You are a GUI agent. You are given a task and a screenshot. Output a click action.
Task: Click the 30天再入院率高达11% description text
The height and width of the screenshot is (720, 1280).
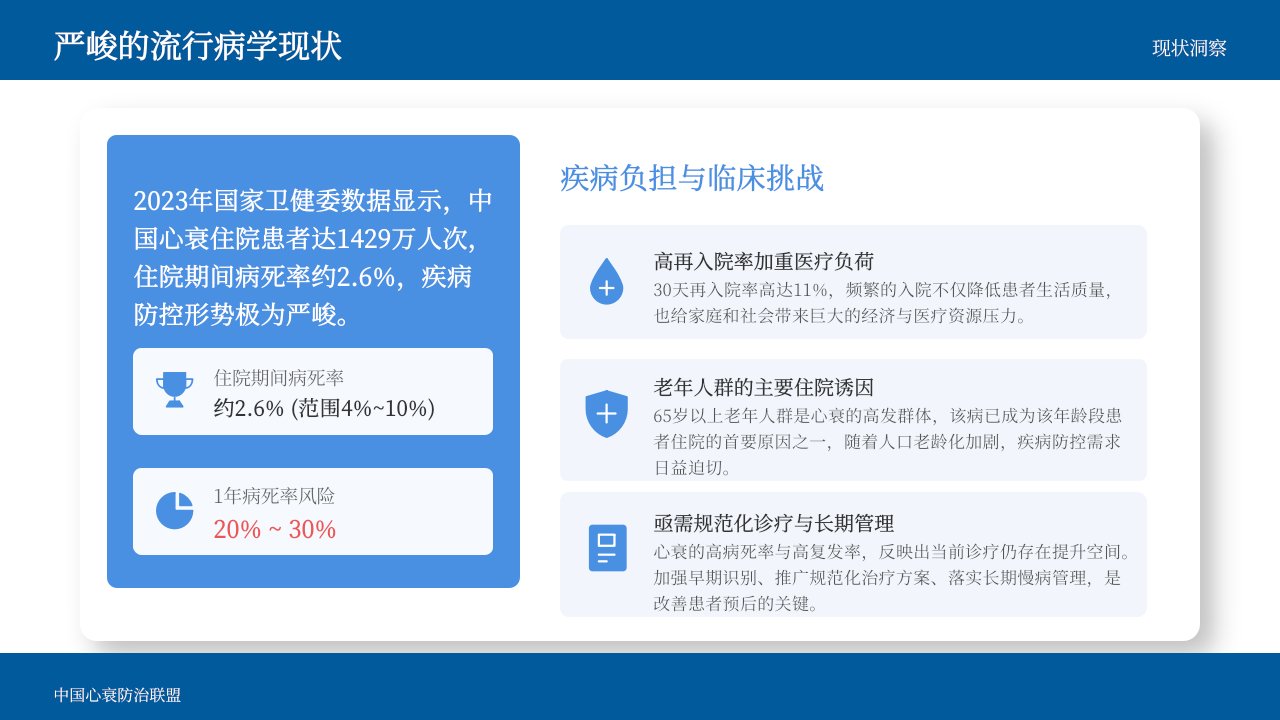(x=883, y=303)
